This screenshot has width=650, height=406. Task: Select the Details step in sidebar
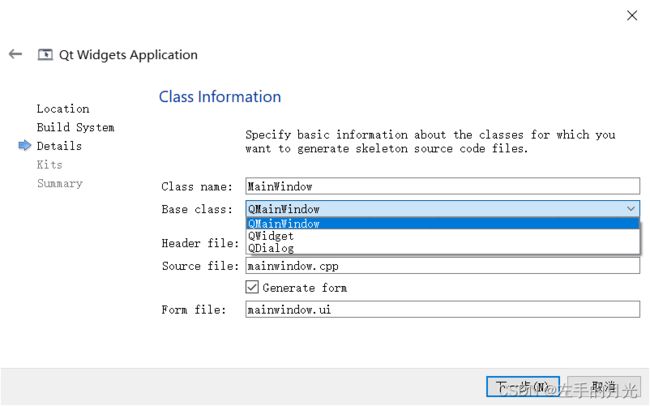59,146
